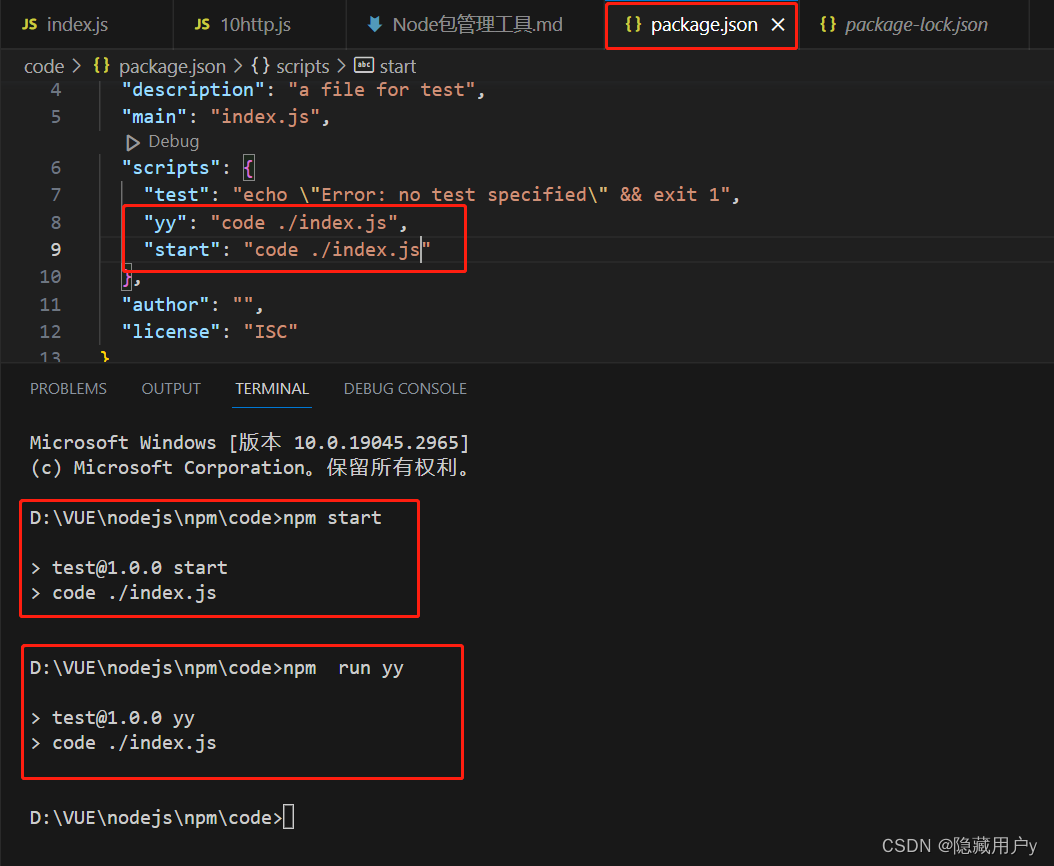Image resolution: width=1054 pixels, height=866 pixels.
Task: Select the TERMINAL panel tab
Action: coord(272,389)
